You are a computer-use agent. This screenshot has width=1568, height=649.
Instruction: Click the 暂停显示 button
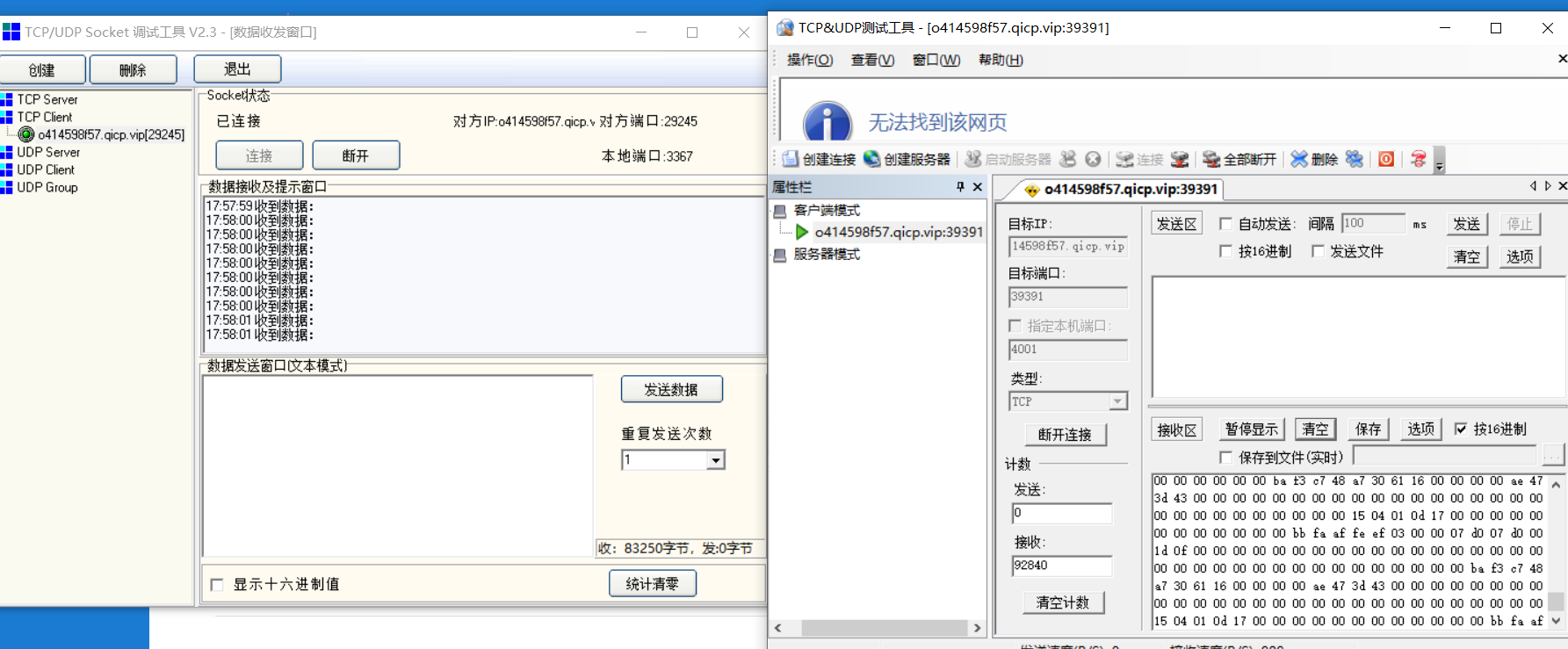click(x=1252, y=429)
